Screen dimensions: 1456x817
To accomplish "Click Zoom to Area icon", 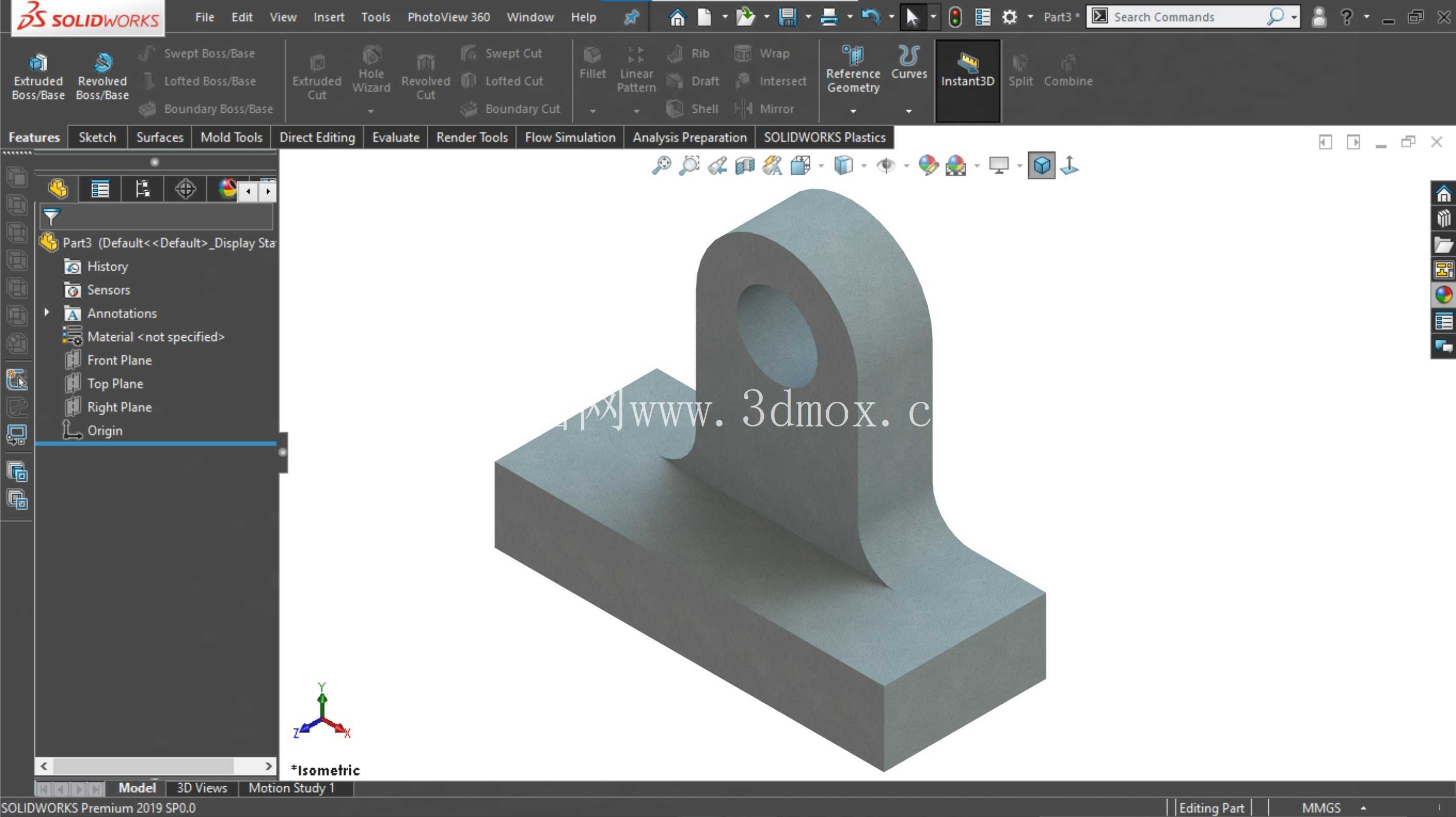I will 689,166.
